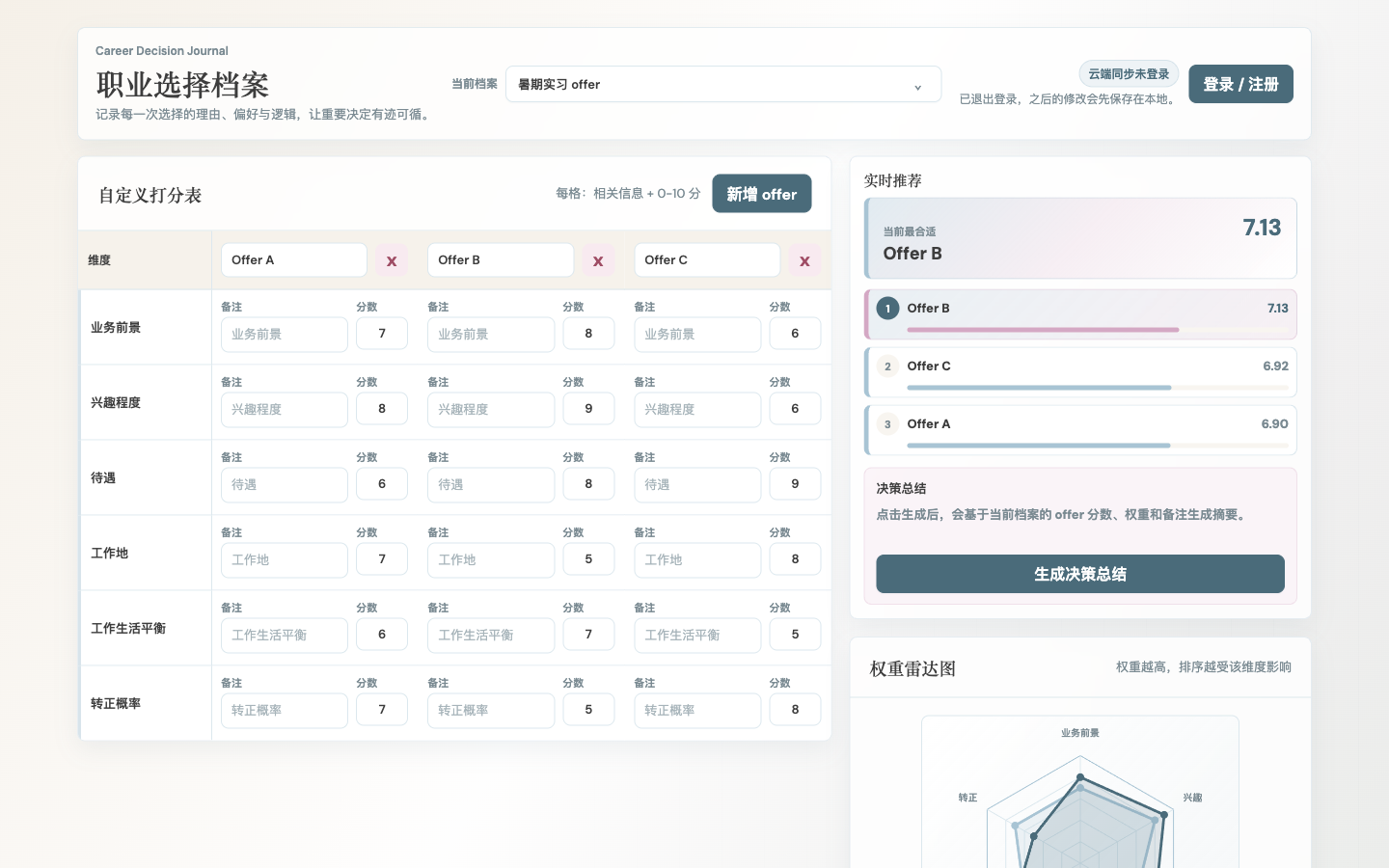Viewport: 1389px width, 868px height.
Task: Click the 云端同步未登录 status badge
Action: pos(1129,74)
